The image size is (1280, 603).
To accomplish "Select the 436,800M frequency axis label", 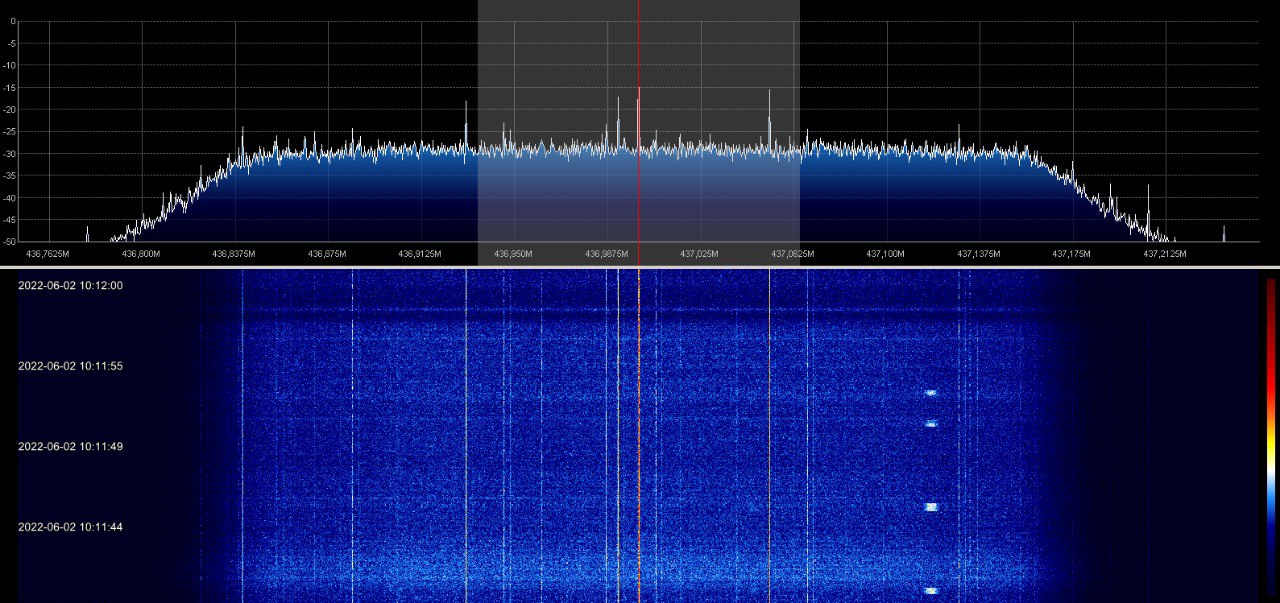I will point(140,254).
